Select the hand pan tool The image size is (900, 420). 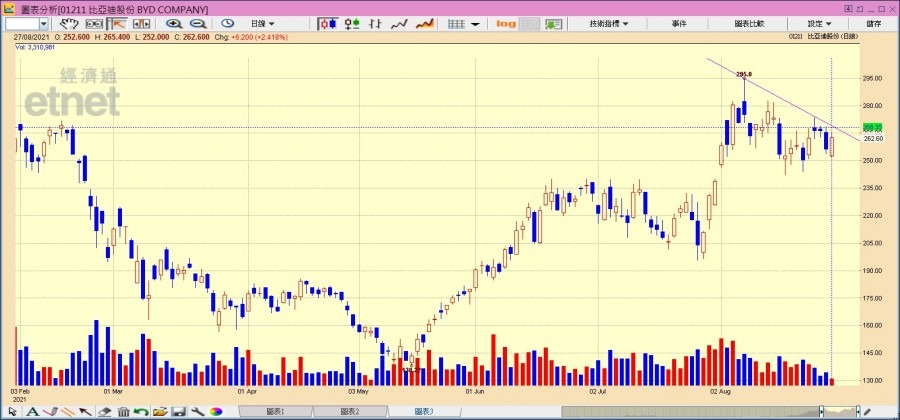(x=70, y=23)
